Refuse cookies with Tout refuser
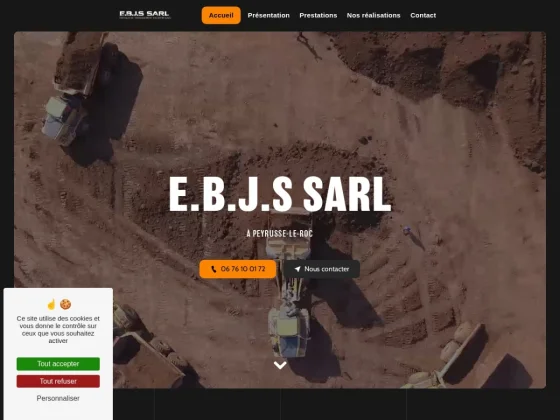The width and height of the screenshot is (560, 420). pyautogui.click(x=58, y=381)
